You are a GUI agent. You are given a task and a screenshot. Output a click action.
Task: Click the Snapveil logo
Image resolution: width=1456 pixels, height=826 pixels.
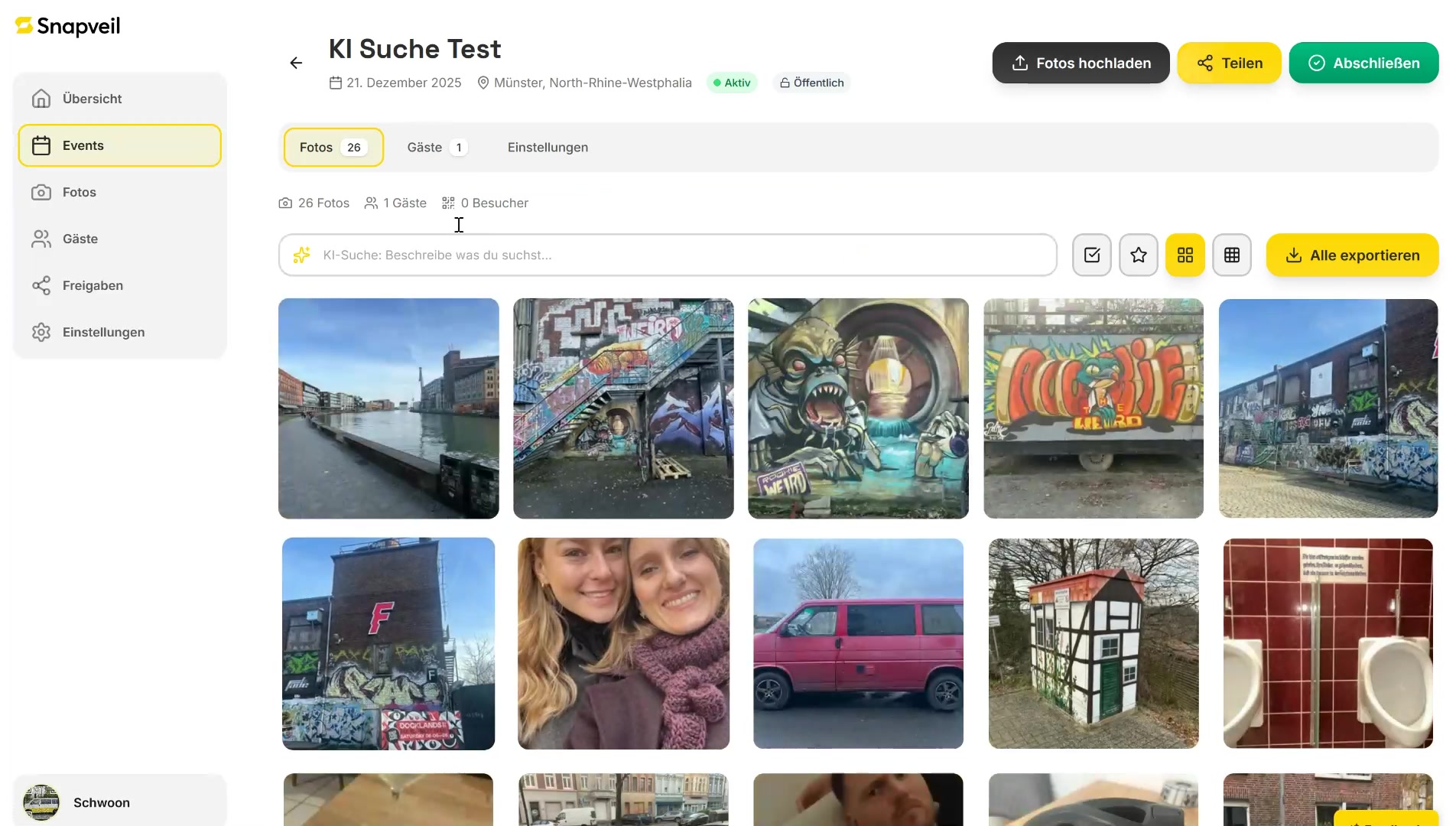68,26
